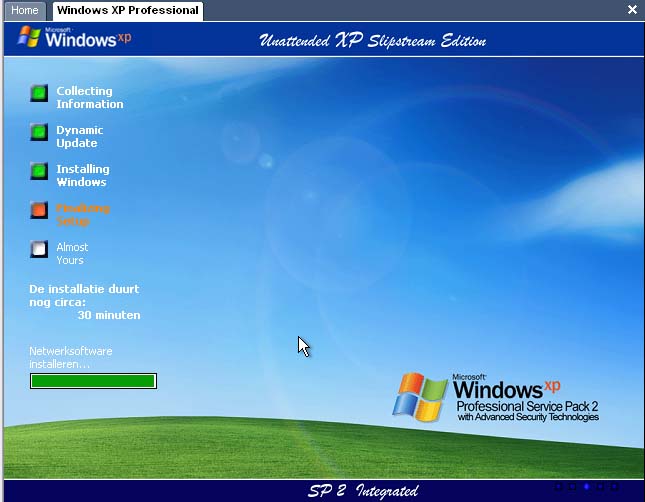Click the green Collecting Information step indicator
Image resolution: width=645 pixels, height=502 pixels.
tap(39, 93)
